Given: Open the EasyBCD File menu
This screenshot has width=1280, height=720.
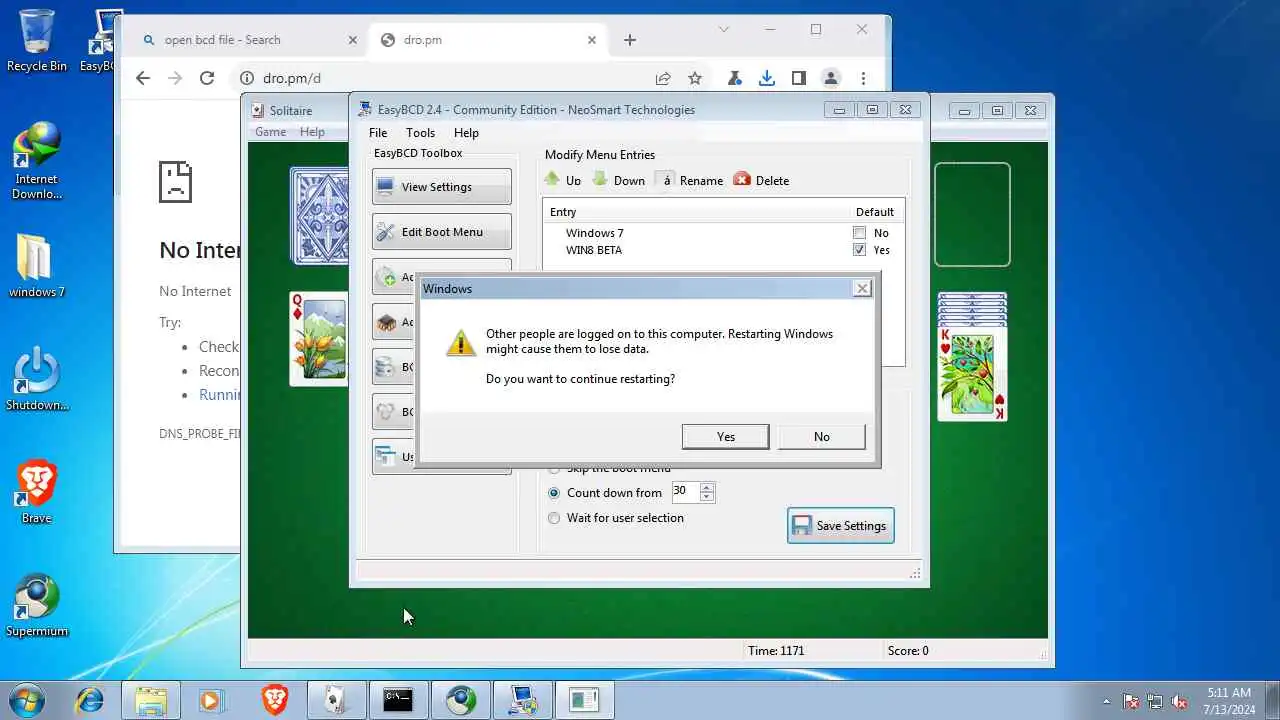Looking at the screenshot, I should click(378, 133).
